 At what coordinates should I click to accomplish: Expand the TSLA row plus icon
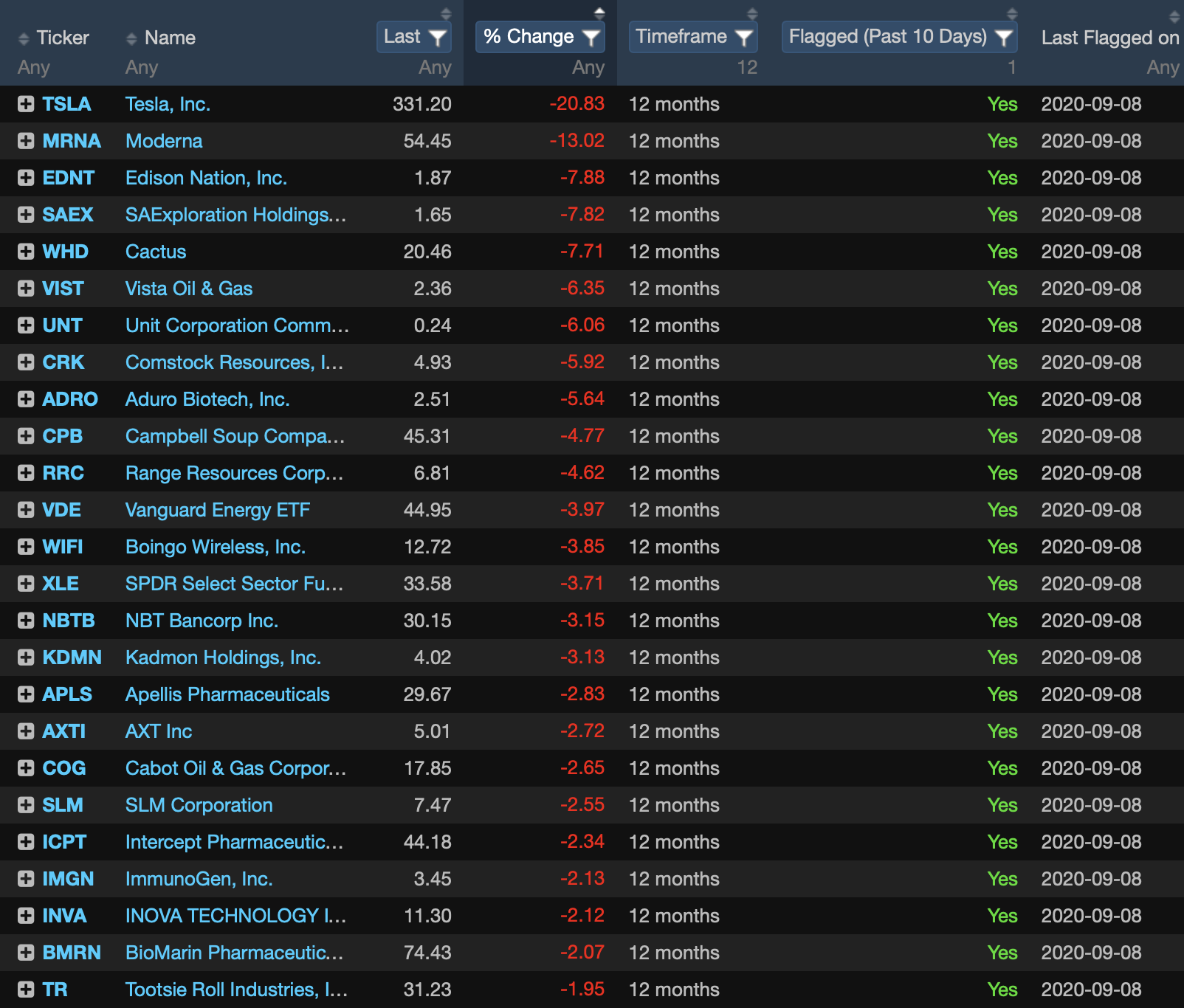click(x=26, y=104)
